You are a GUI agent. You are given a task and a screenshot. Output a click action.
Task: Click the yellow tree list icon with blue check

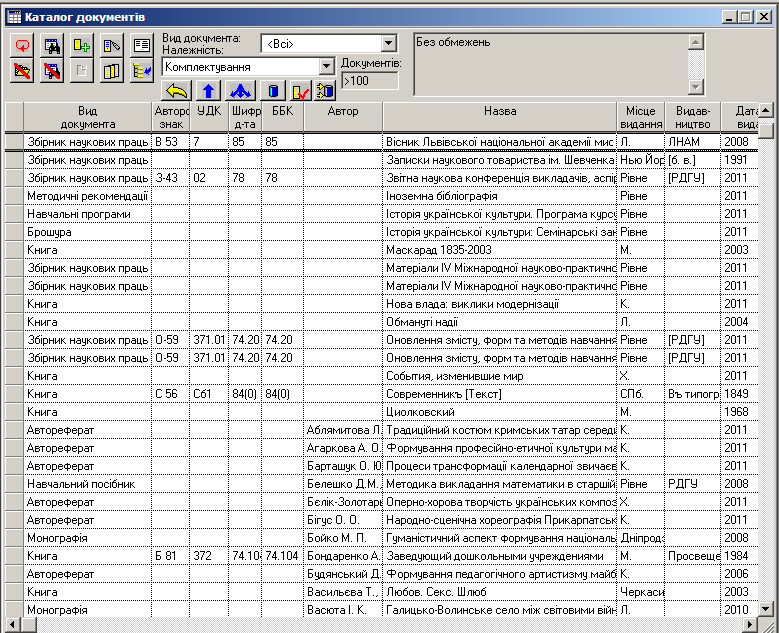coord(142,71)
